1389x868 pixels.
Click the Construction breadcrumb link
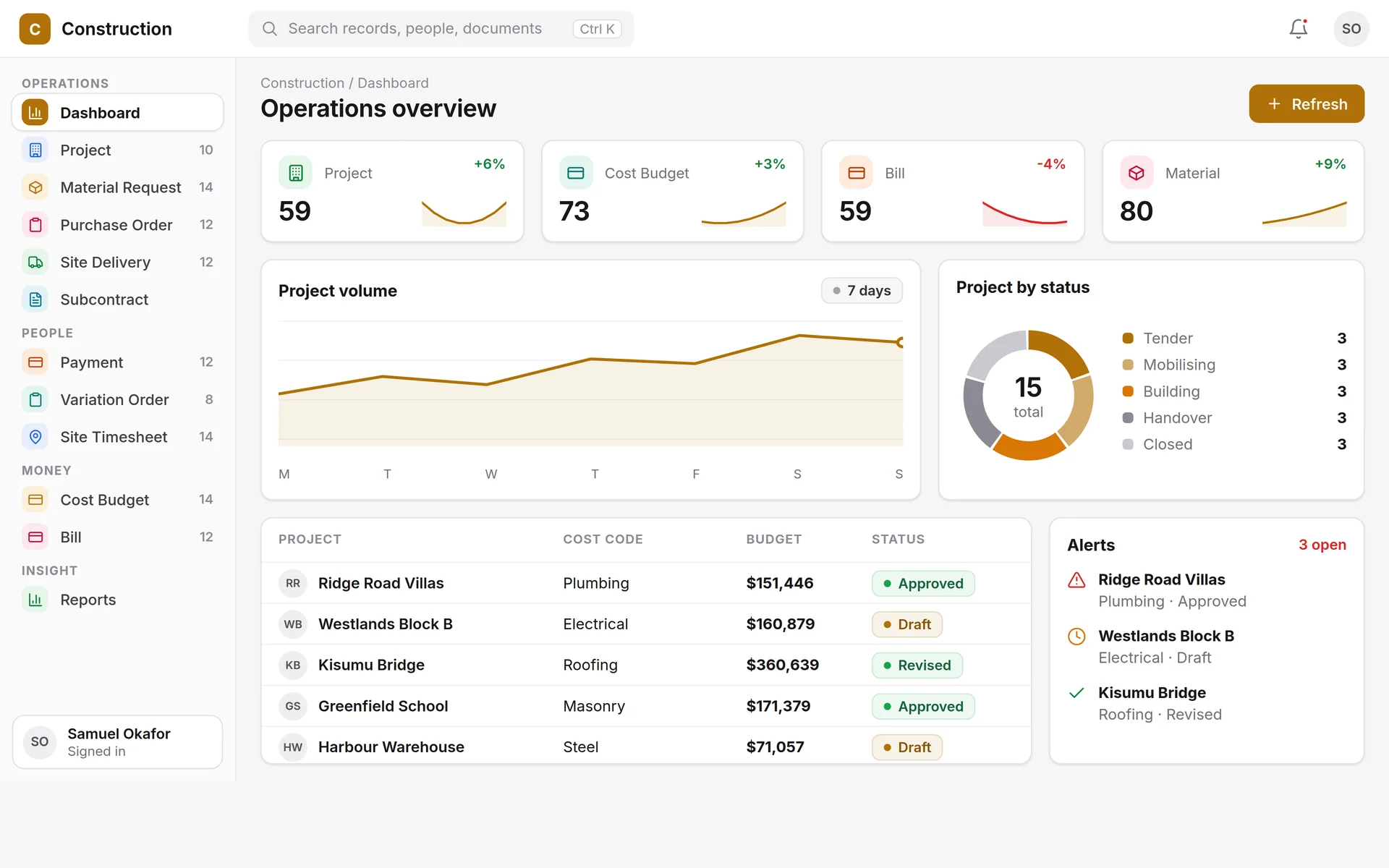point(302,83)
